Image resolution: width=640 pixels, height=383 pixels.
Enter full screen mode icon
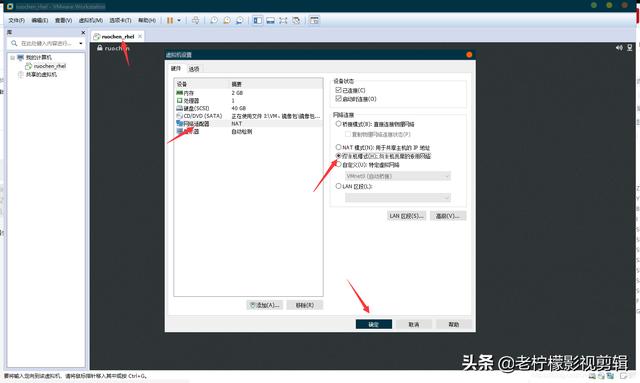(x=283, y=20)
